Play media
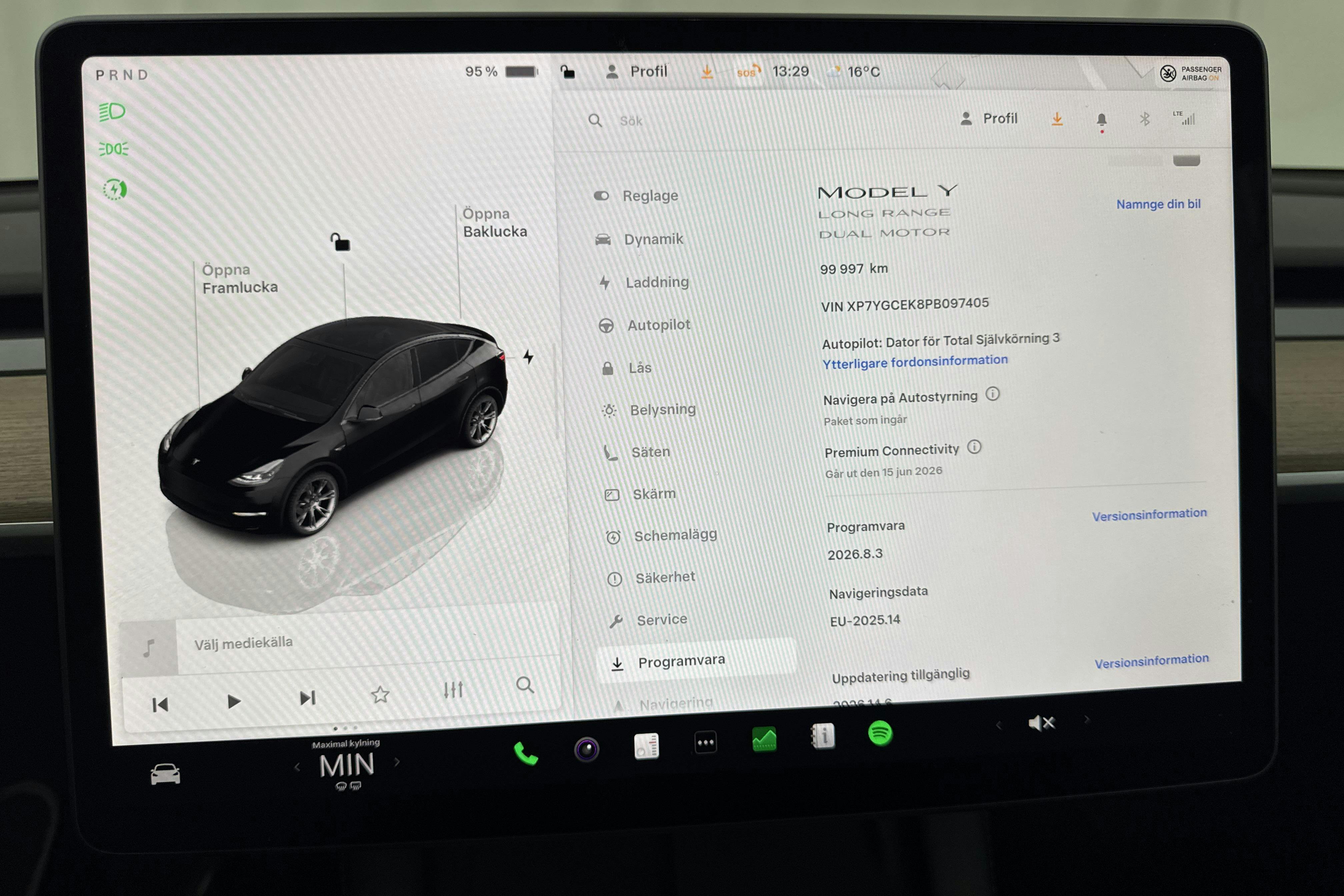The image size is (1344, 896). 234,701
